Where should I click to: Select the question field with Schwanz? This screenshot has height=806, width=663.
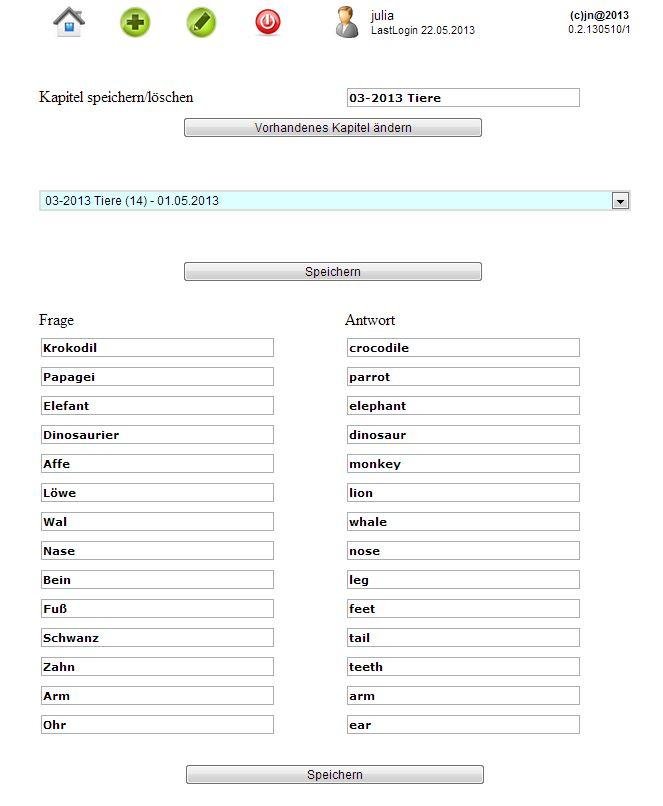[x=156, y=638]
